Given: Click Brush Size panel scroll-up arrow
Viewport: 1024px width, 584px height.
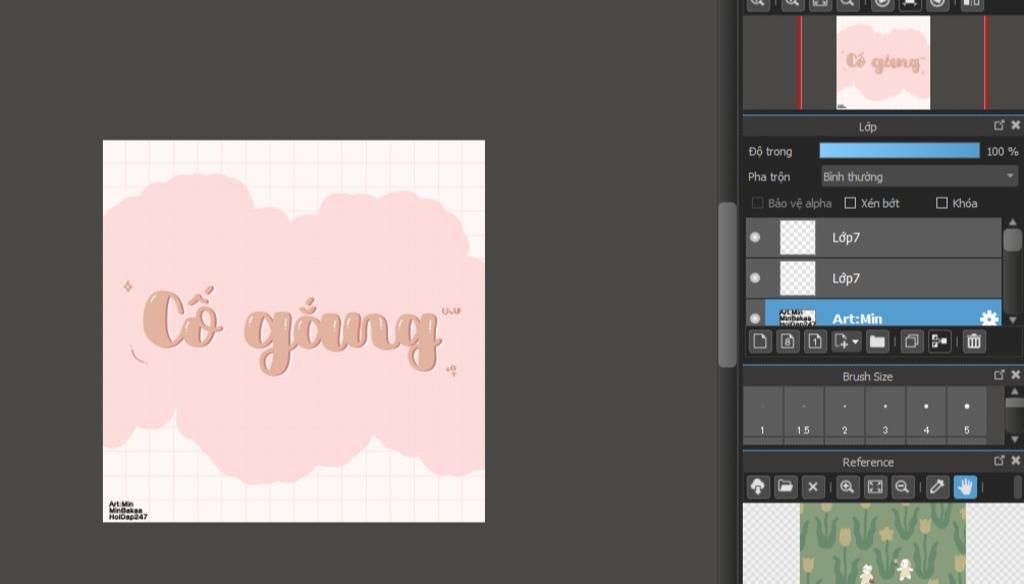Looking at the screenshot, I should [x=1014, y=391].
